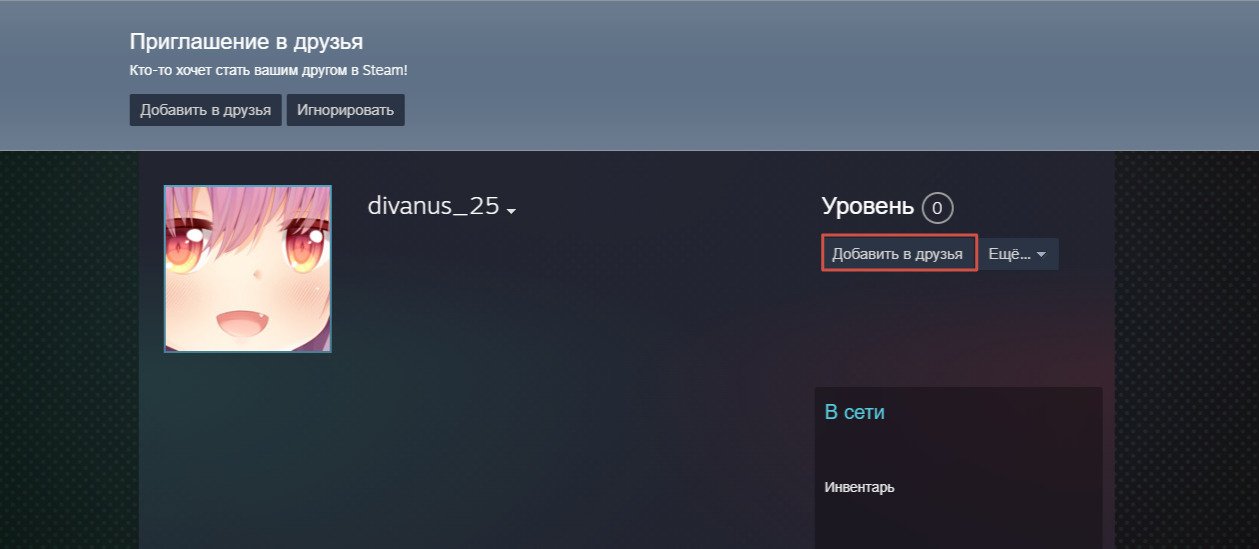1259x549 pixels.
Task: Click the 'Уровень' label
Action: (867, 206)
